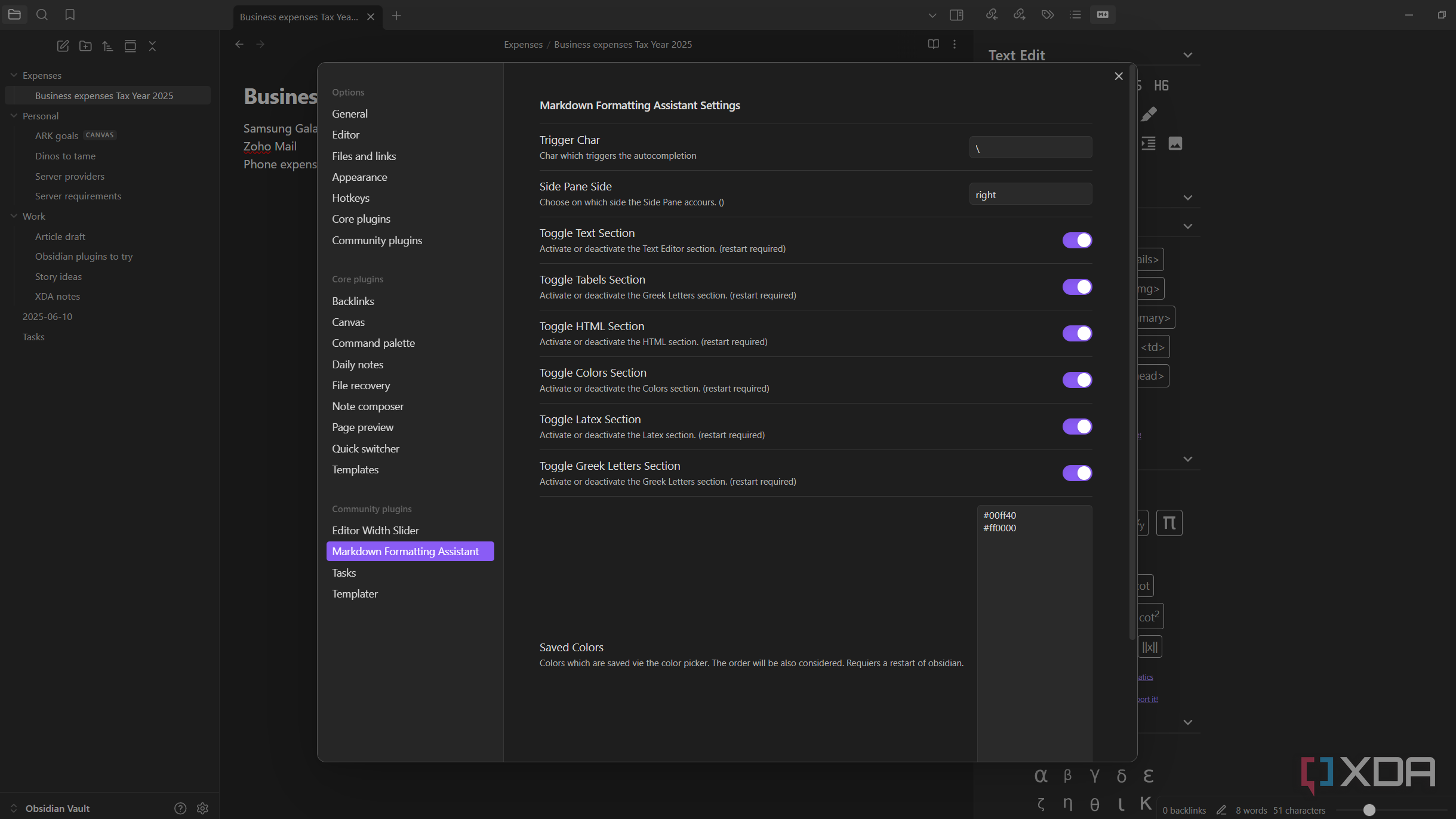
Task: Open the outgoing links panel icon
Action: pos(1020,14)
